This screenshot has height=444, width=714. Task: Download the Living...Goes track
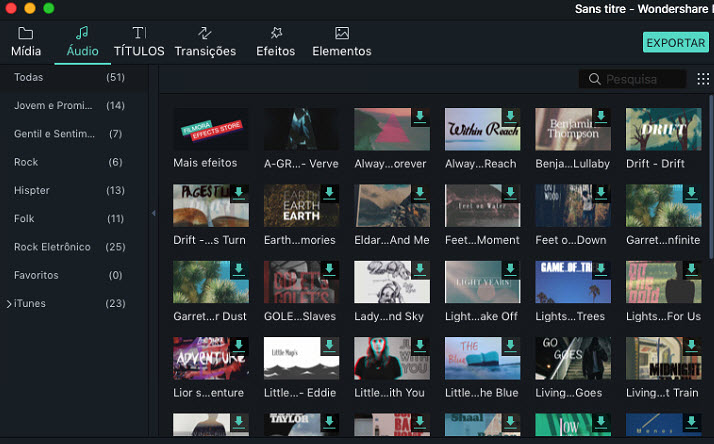point(601,346)
